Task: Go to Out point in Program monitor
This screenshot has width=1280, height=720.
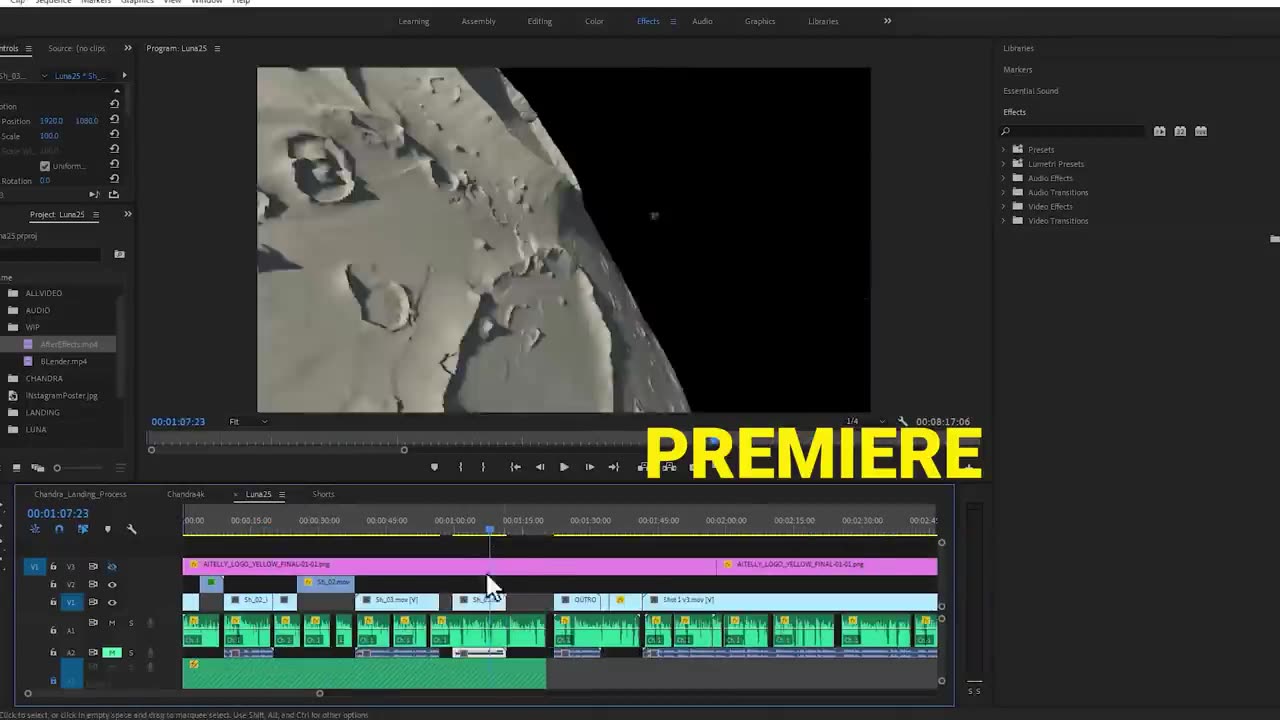Action: [x=614, y=467]
